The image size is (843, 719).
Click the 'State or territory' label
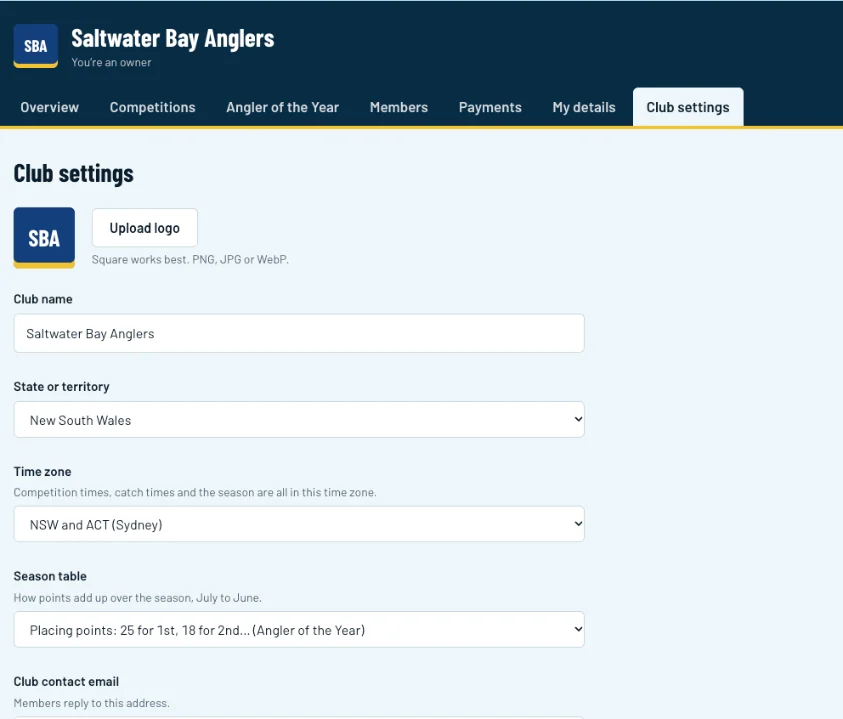coord(61,387)
